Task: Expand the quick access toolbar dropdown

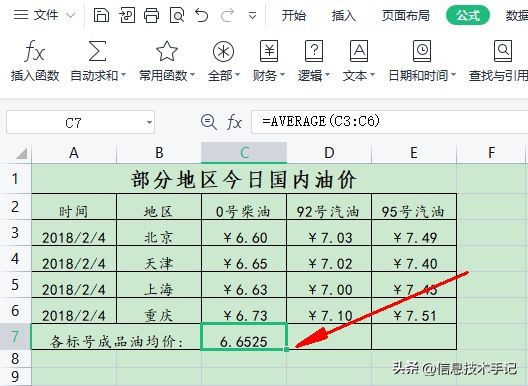Action: coord(252,15)
